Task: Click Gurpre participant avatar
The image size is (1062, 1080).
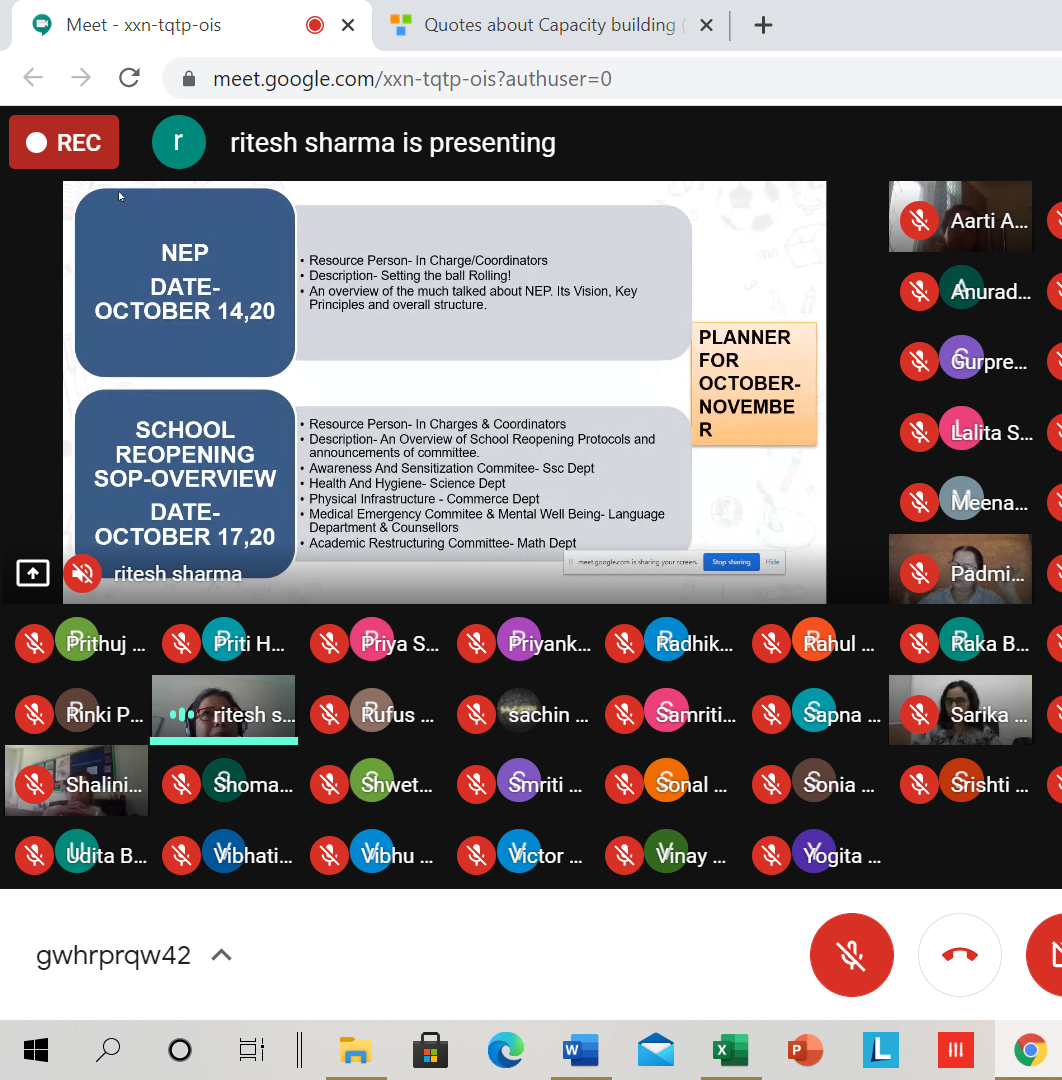Action: click(961, 357)
